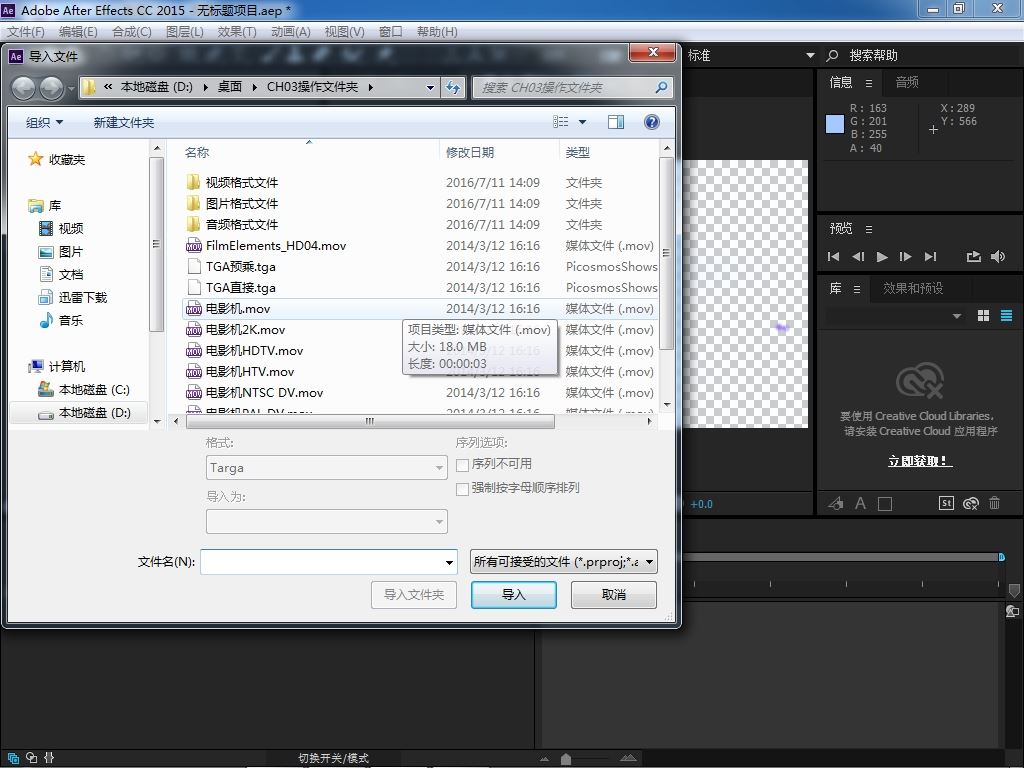
Task: Click the search magnifier in dialog
Action: [x=661, y=87]
